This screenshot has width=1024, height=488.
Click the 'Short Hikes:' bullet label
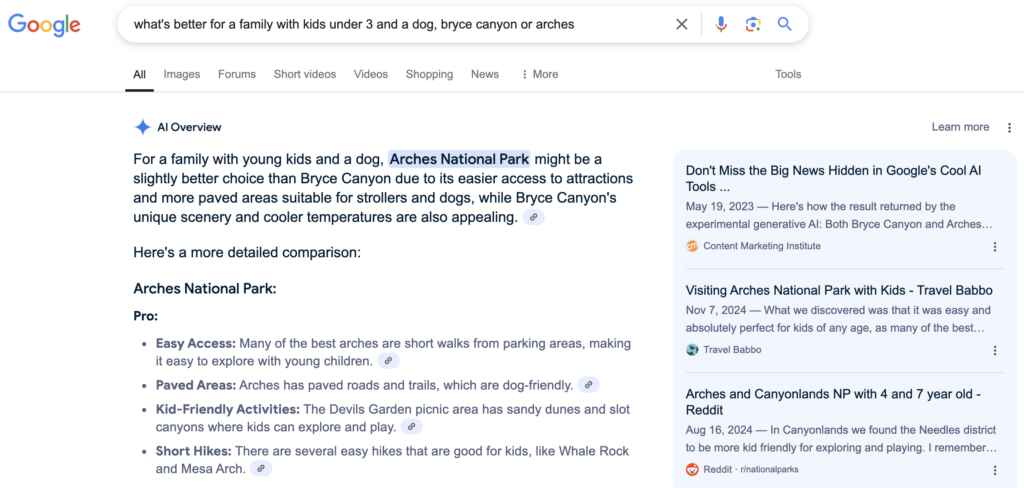[193, 451]
